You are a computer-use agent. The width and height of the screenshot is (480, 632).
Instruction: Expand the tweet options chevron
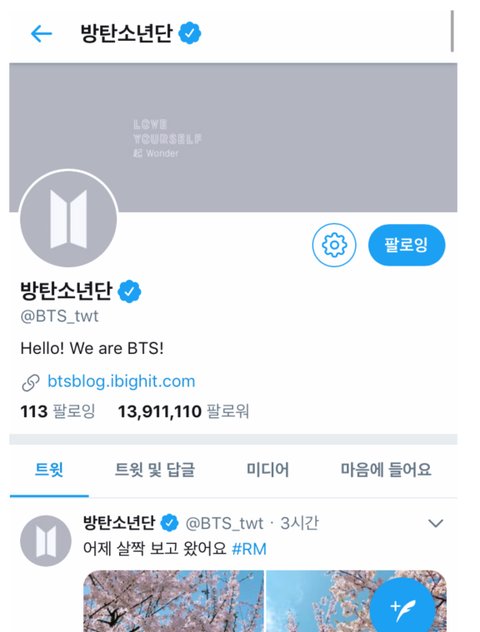coord(436,524)
